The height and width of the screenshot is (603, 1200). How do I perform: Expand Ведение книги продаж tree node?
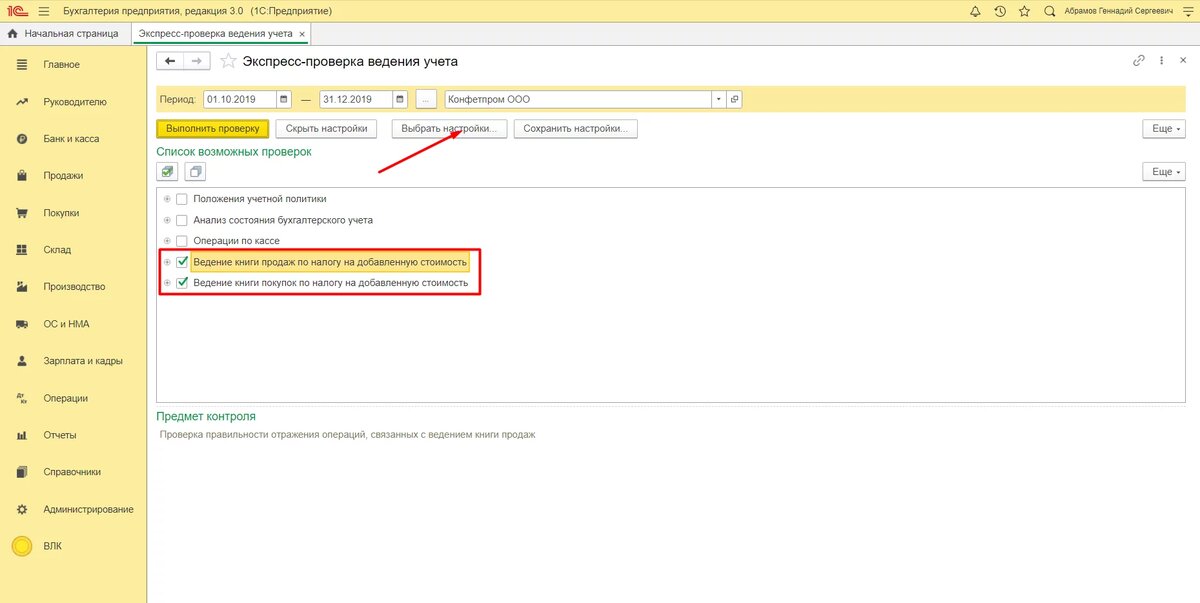(x=167, y=262)
